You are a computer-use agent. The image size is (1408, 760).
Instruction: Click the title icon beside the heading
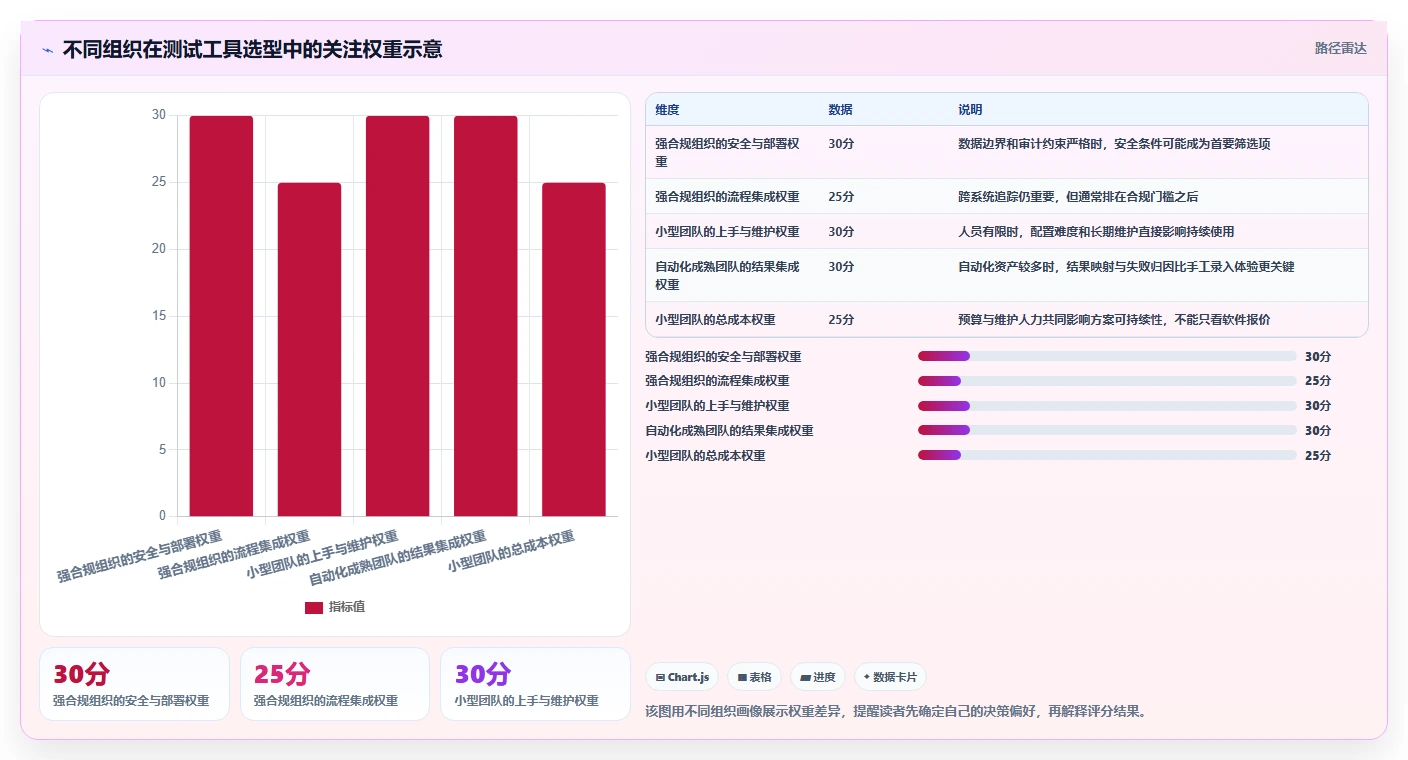[x=47, y=50]
